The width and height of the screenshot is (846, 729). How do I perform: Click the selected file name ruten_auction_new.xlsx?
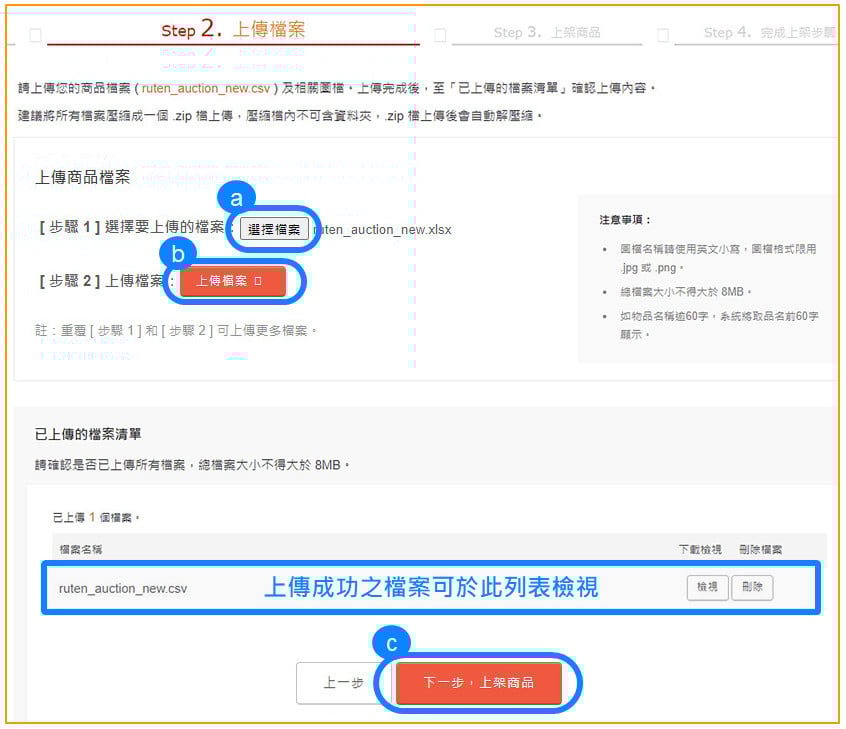pyautogui.click(x=385, y=230)
